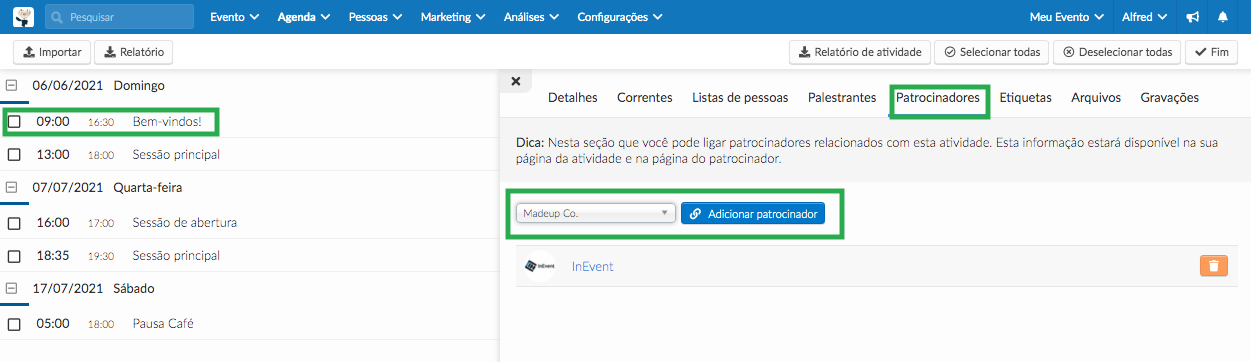Image resolution: width=1251 pixels, height=362 pixels.
Task: Open the Evento menu
Action: (x=235, y=17)
